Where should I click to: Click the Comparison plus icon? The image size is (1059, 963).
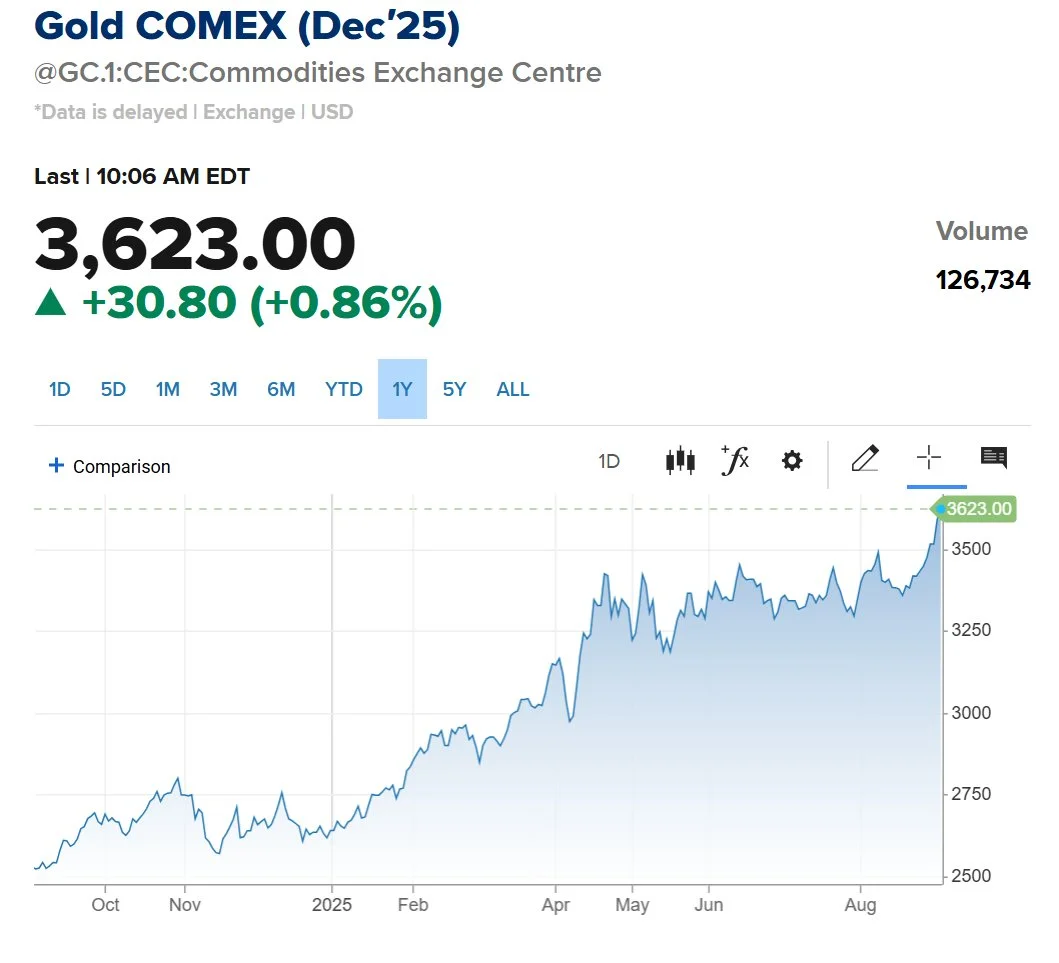tap(55, 465)
